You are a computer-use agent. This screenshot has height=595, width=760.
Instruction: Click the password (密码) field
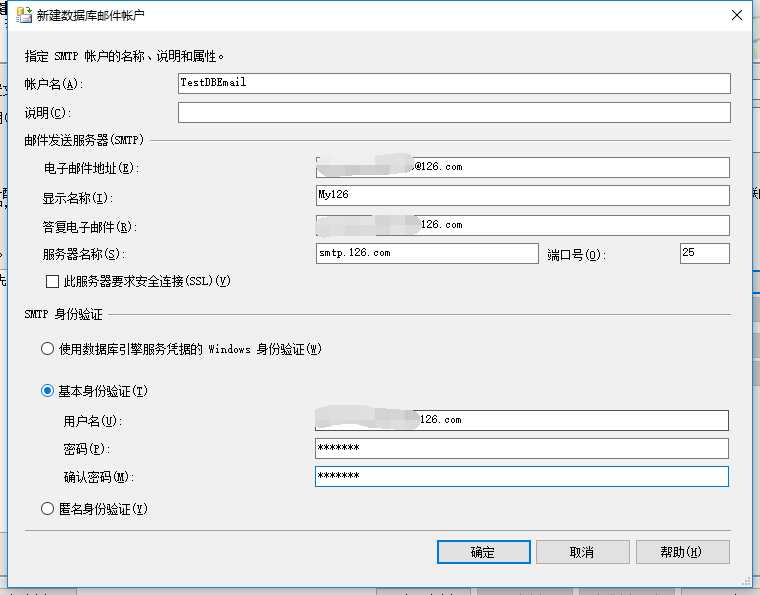[522, 448]
